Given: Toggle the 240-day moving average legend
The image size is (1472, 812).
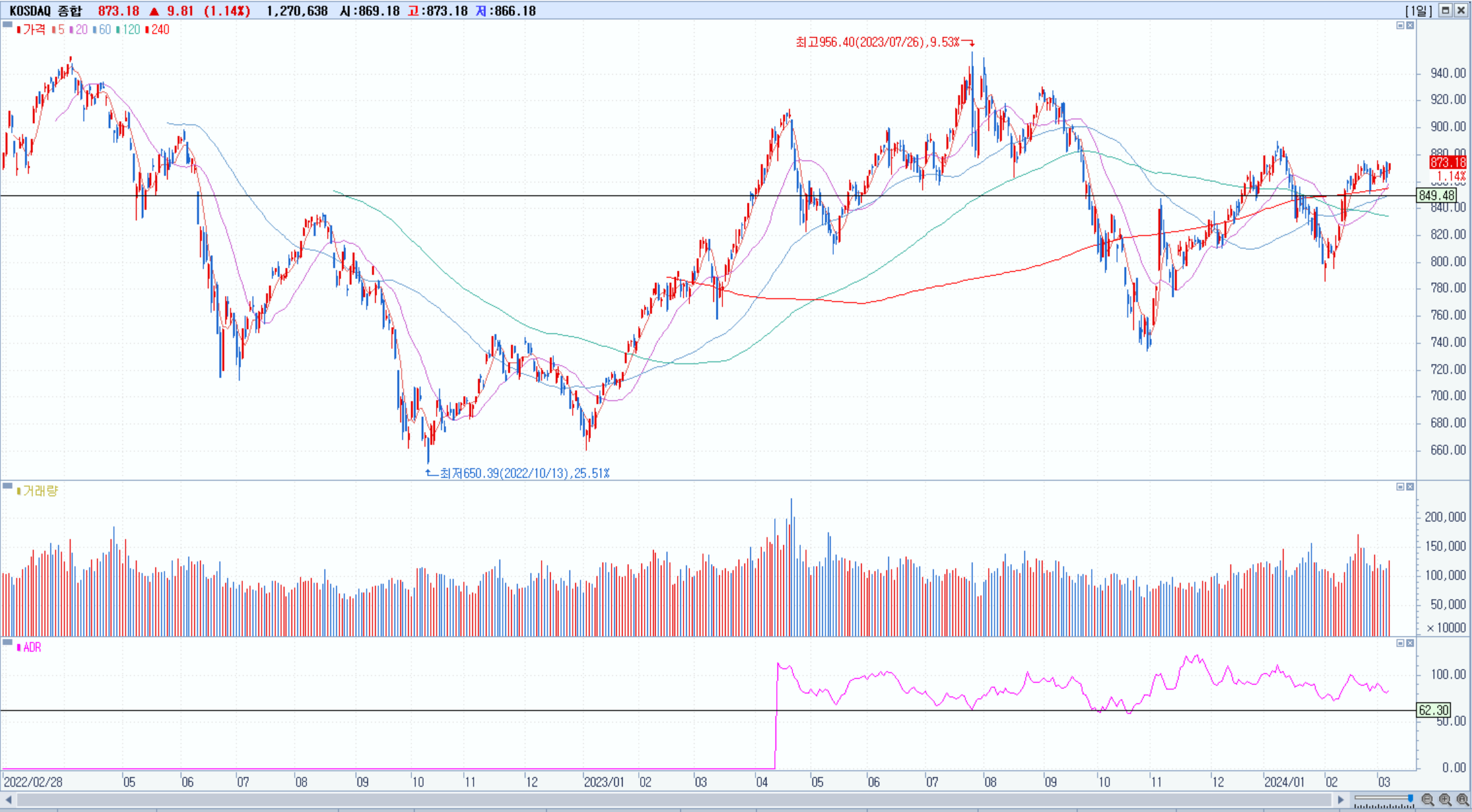Looking at the screenshot, I should coord(157,30).
